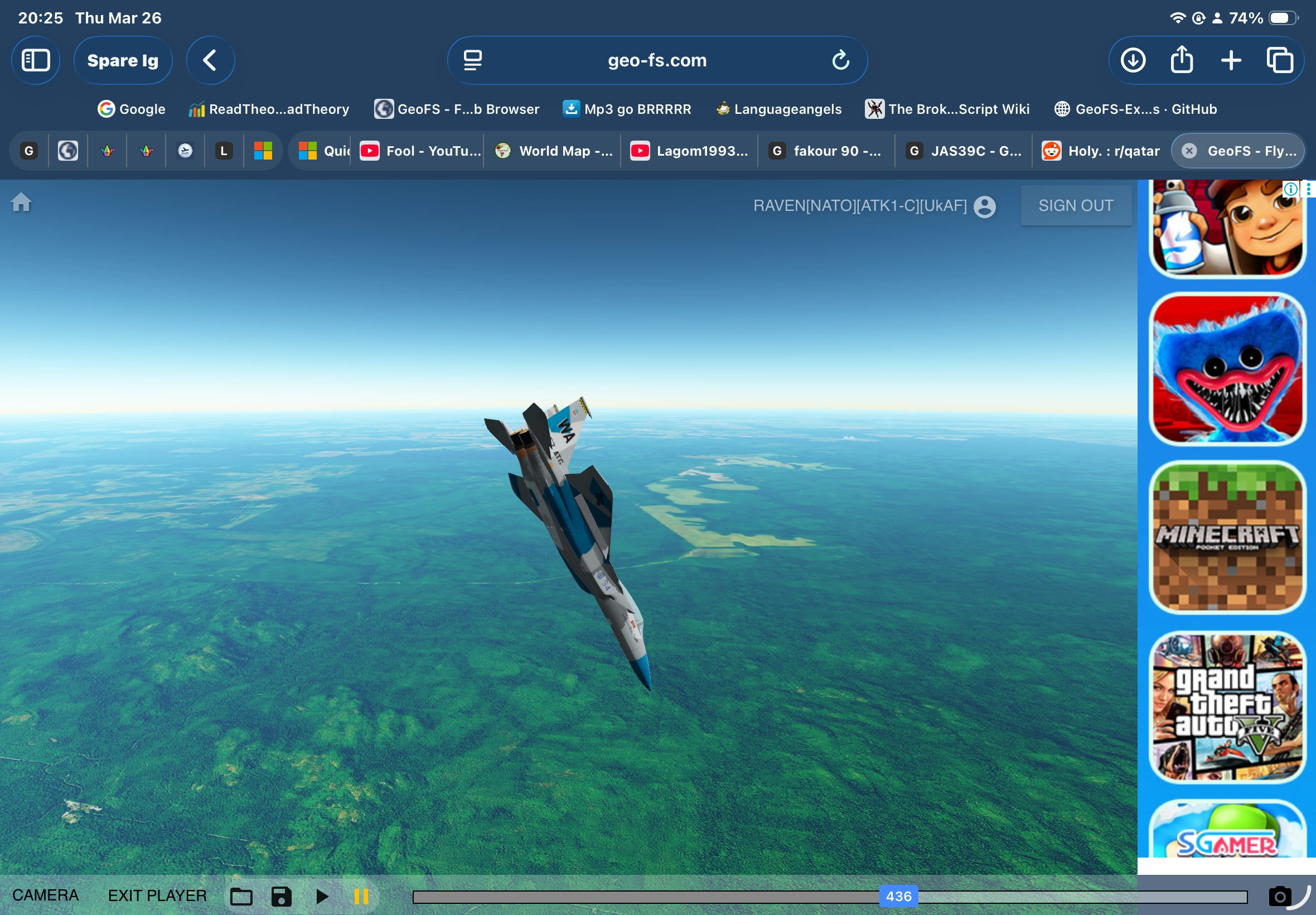Image resolution: width=1316 pixels, height=915 pixels.
Task: Click the GeoFS home icon
Action: (21, 203)
